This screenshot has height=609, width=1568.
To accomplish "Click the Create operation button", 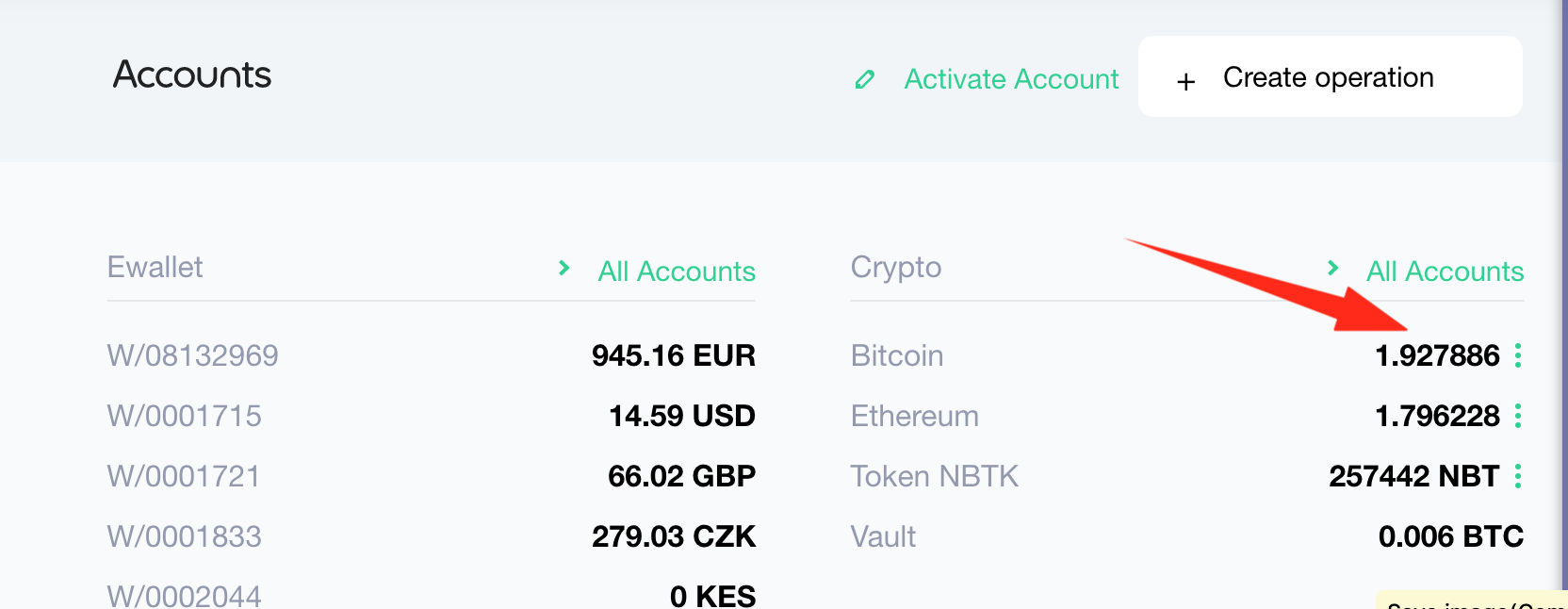I will 1330,76.
